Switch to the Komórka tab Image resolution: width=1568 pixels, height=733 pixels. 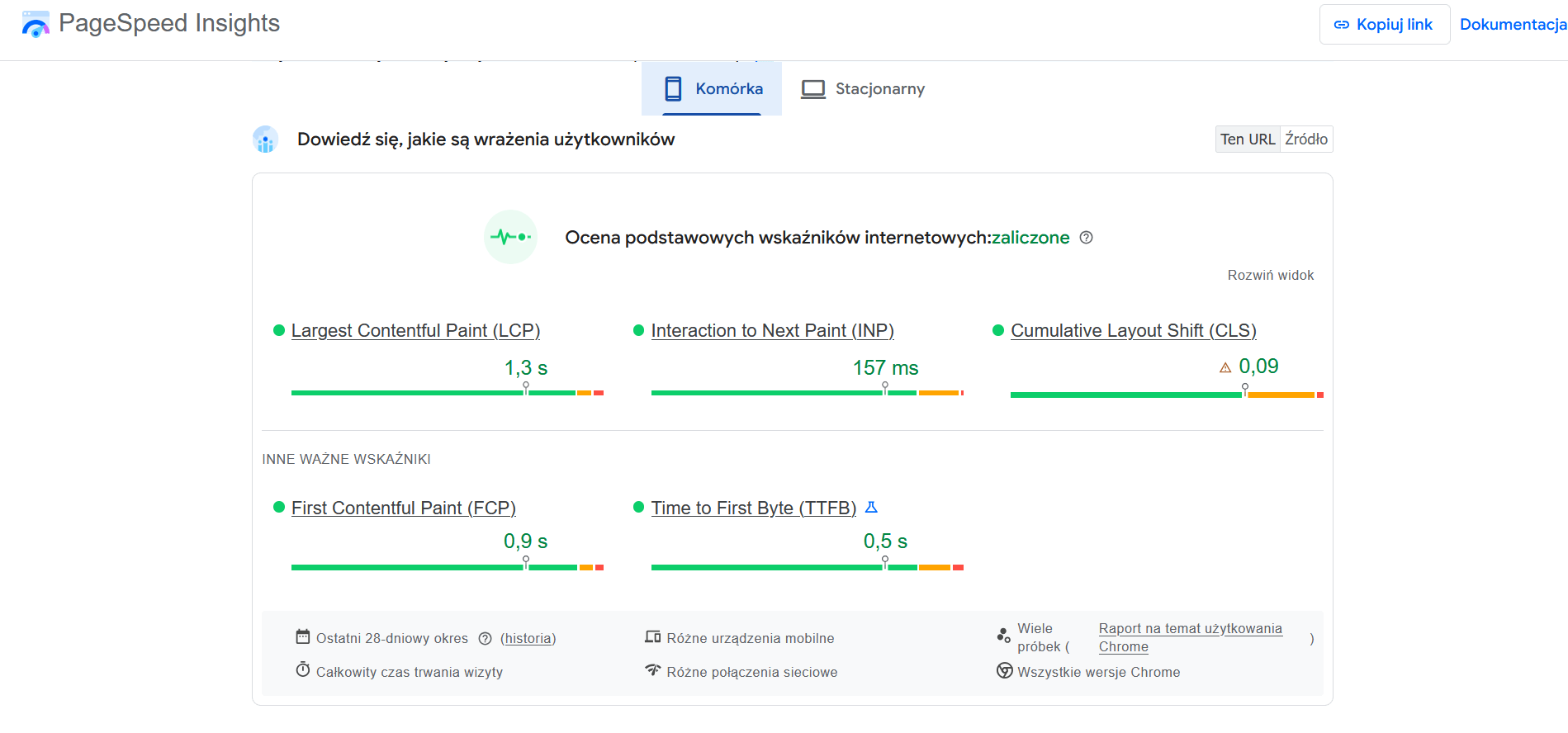(712, 88)
